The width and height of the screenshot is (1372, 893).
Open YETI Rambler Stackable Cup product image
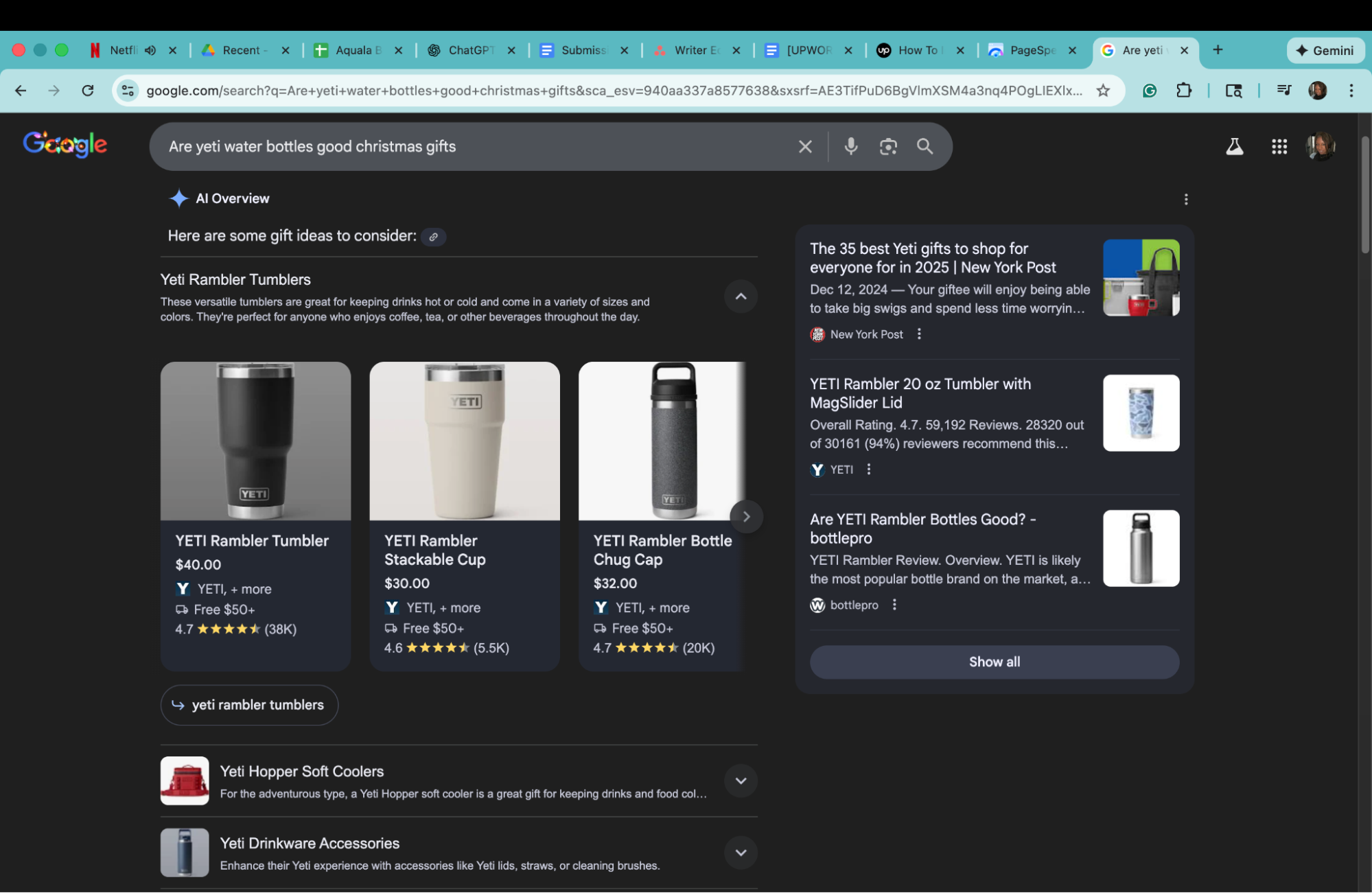[465, 441]
